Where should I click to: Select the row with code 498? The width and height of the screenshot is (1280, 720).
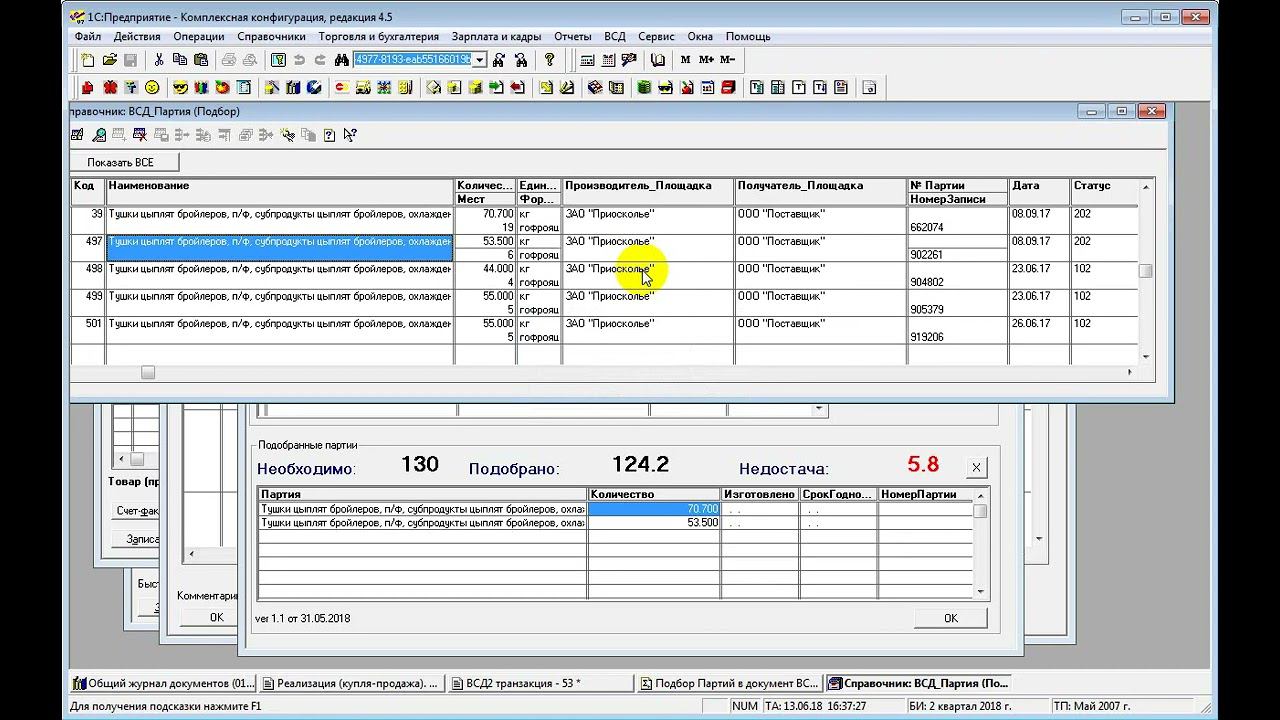pos(604,275)
